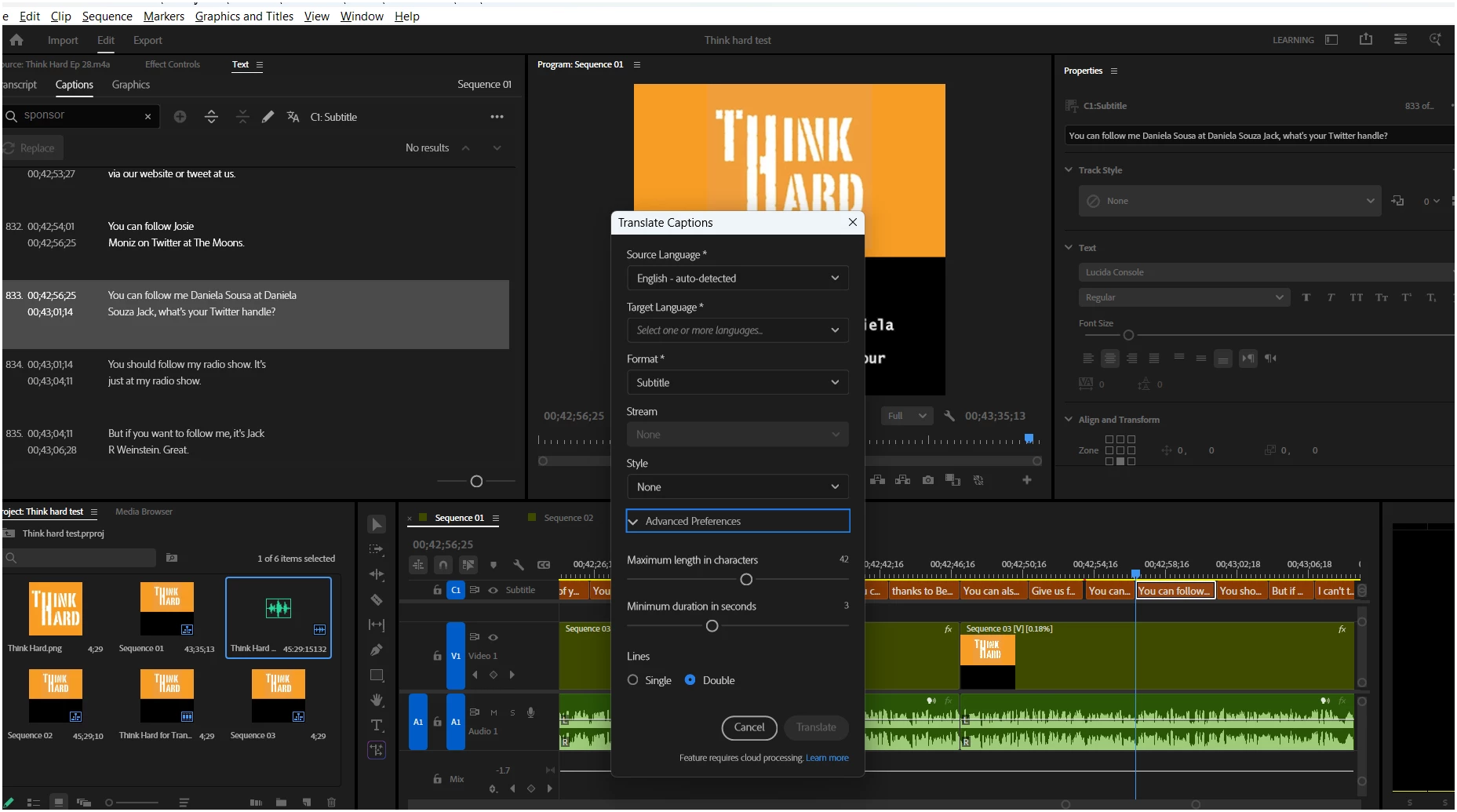The height and width of the screenshot is (812, 1457).
Task: Open the Lucida Console font dropdown
Action: pos(1266,272)
